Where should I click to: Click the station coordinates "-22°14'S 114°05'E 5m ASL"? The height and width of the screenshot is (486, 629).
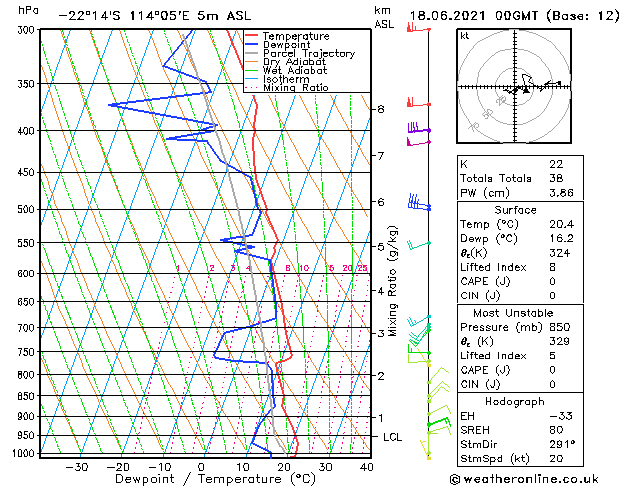click(155, 16)
